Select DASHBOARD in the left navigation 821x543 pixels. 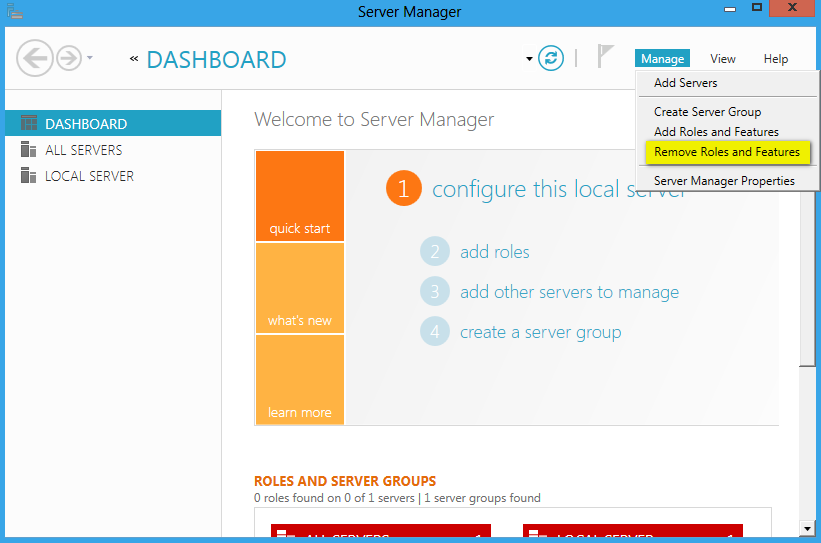click(x=113, y=123)
